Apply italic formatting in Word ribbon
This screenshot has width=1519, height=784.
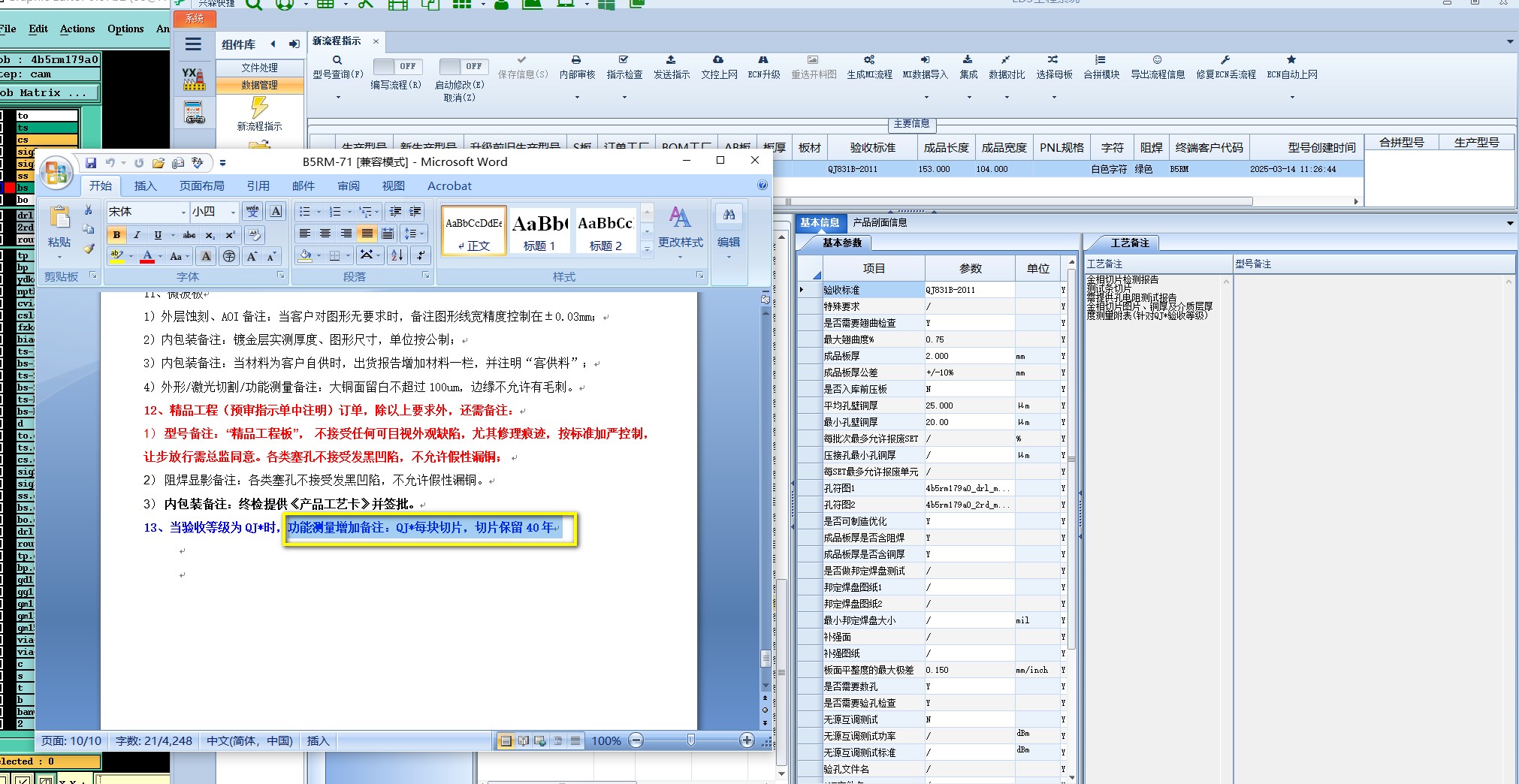pyautogui.click(x=136, y=235)
